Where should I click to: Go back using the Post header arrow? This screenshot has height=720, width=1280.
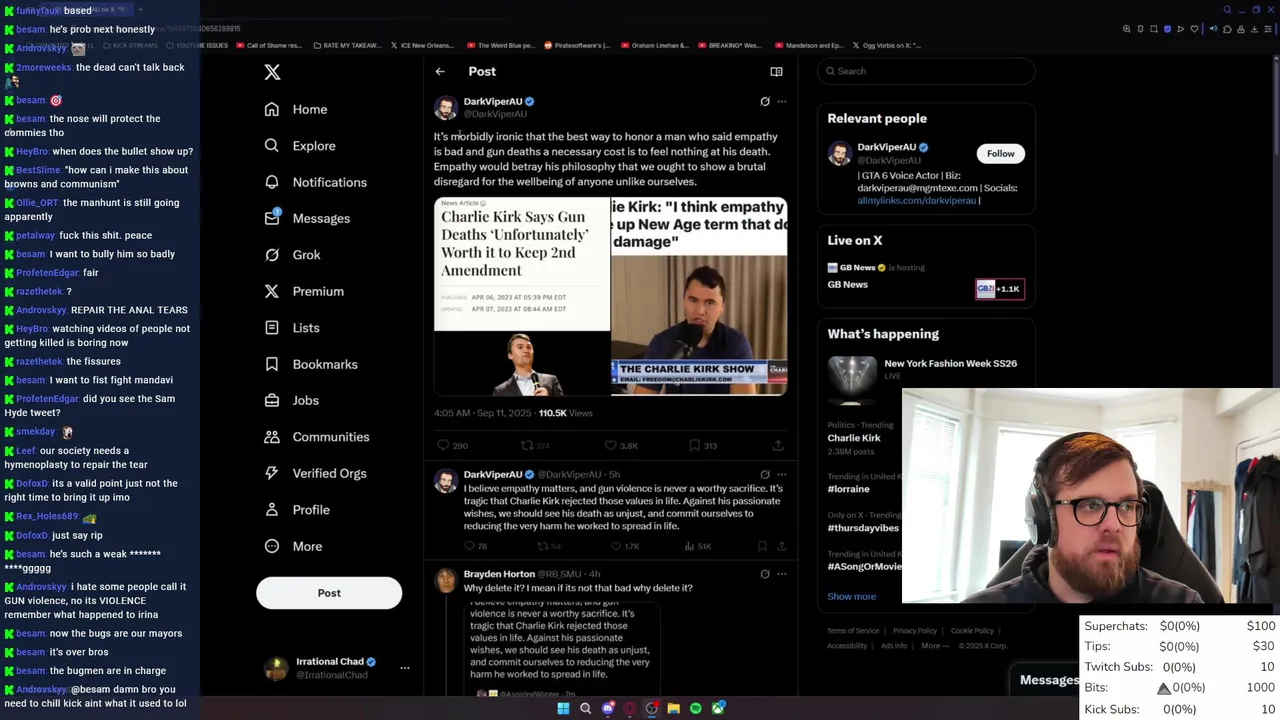440,71
